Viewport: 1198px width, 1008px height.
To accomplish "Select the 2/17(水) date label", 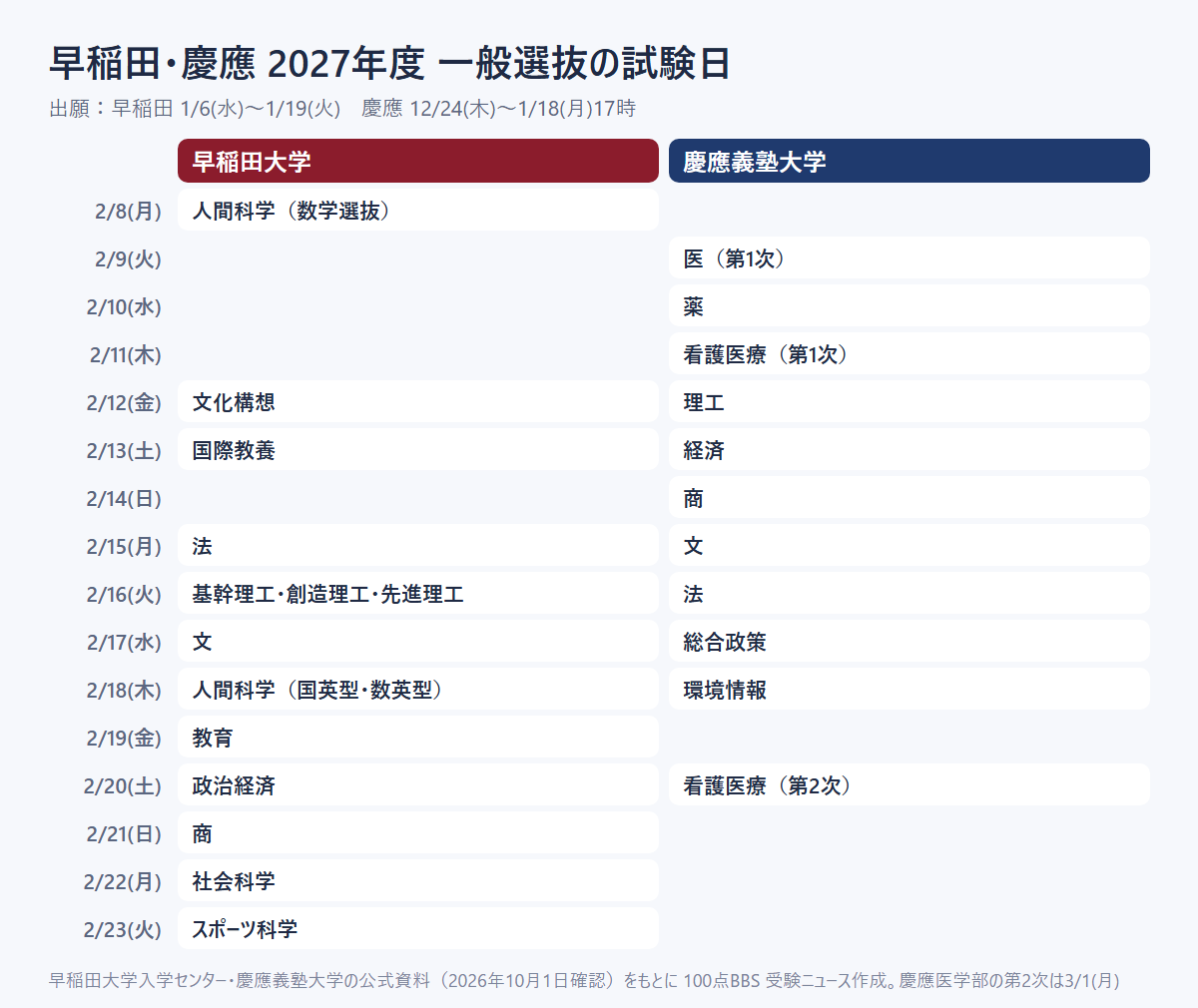I will [x=124, y=642].
